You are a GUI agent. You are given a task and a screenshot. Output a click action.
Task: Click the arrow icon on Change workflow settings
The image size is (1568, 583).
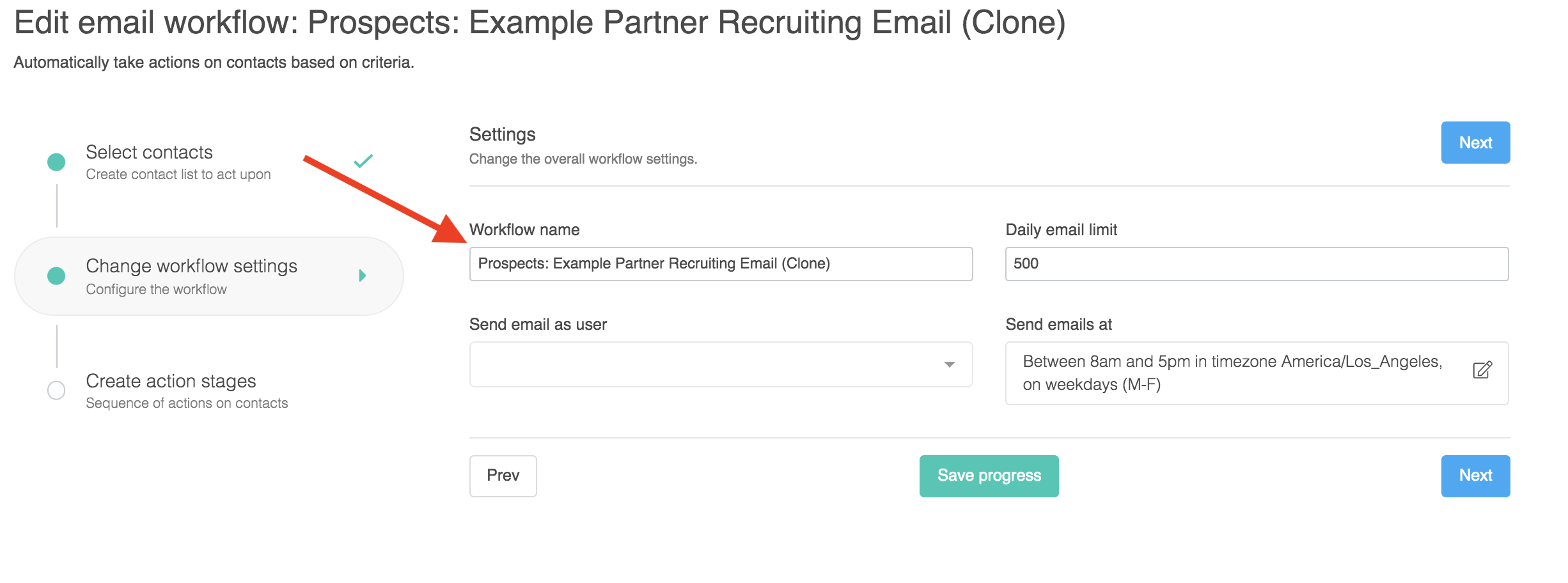point(363,276)
